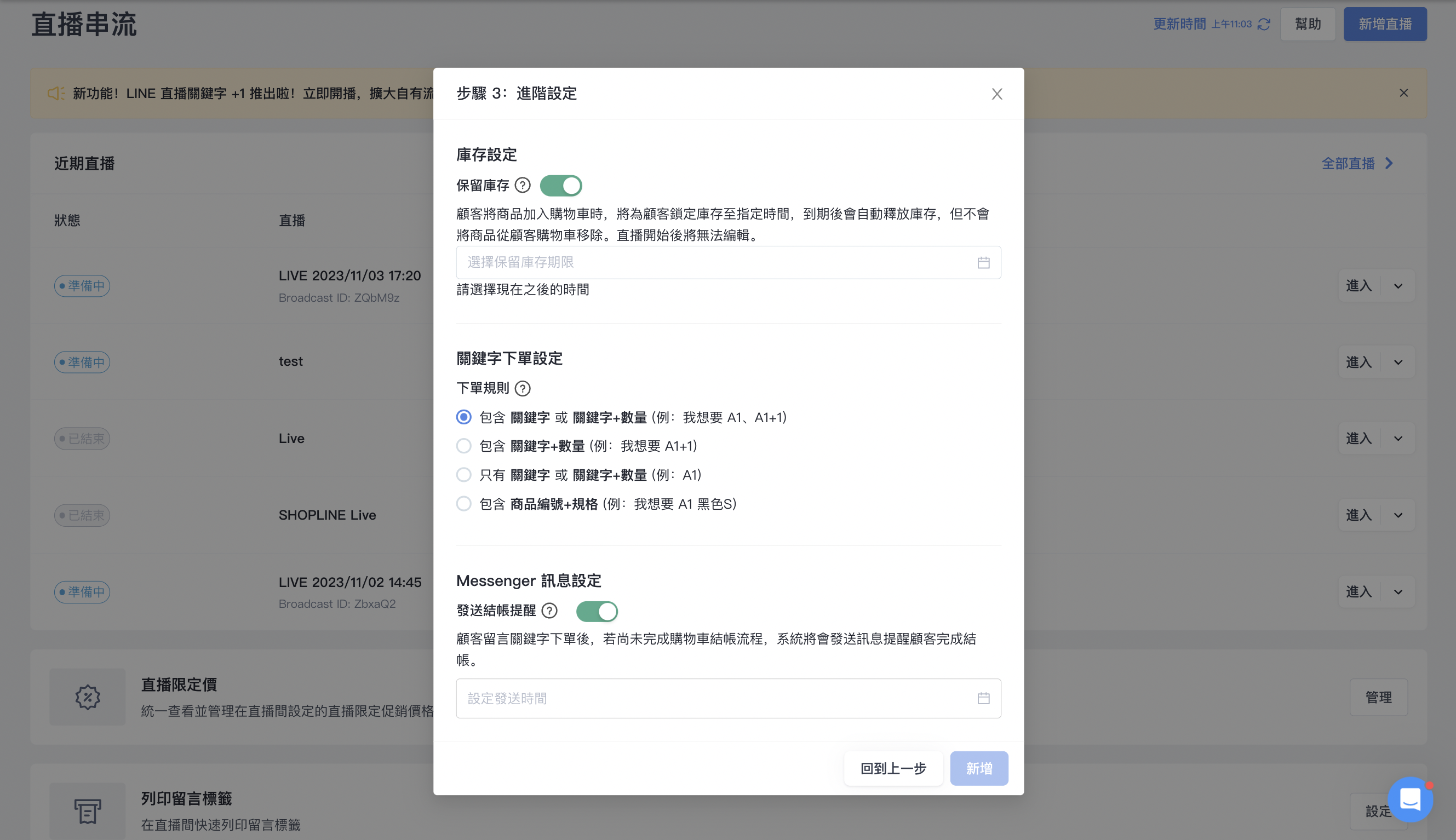The image size is (1456, 840).
Task: Open help tooltip for 下單規則
Action: click(x=522, y=388)
